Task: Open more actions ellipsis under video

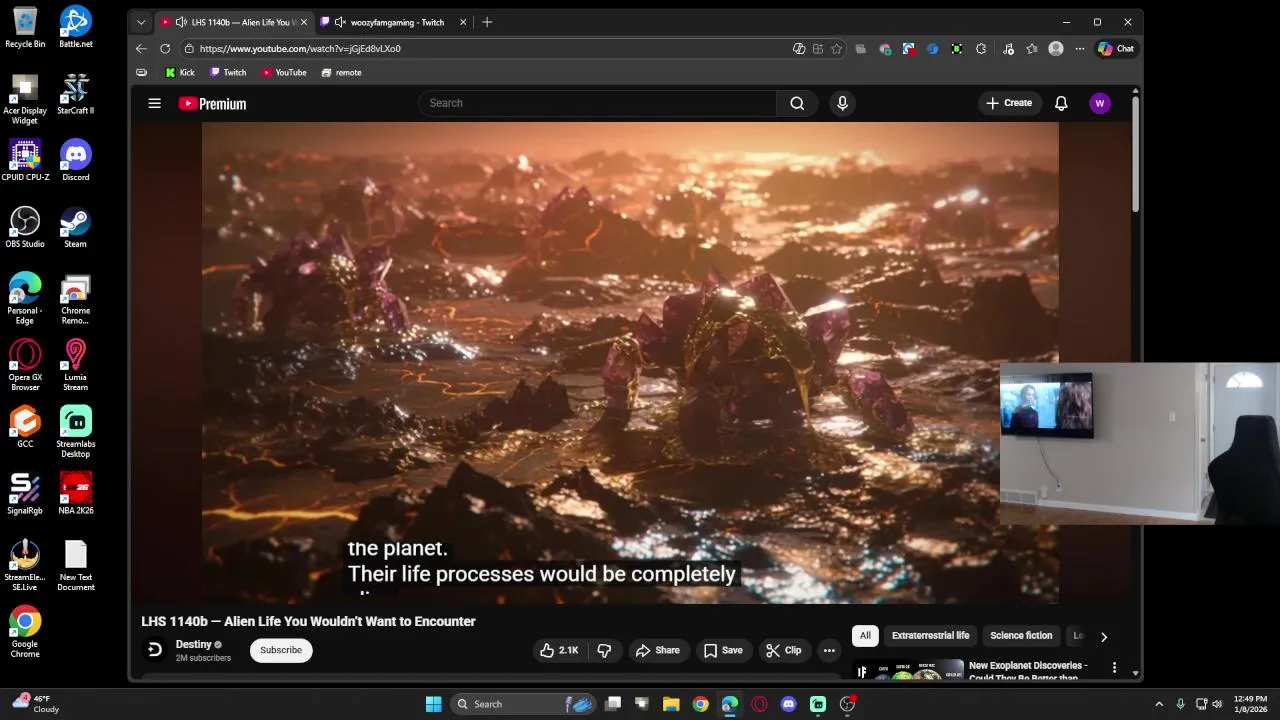Action: (829, 650)
